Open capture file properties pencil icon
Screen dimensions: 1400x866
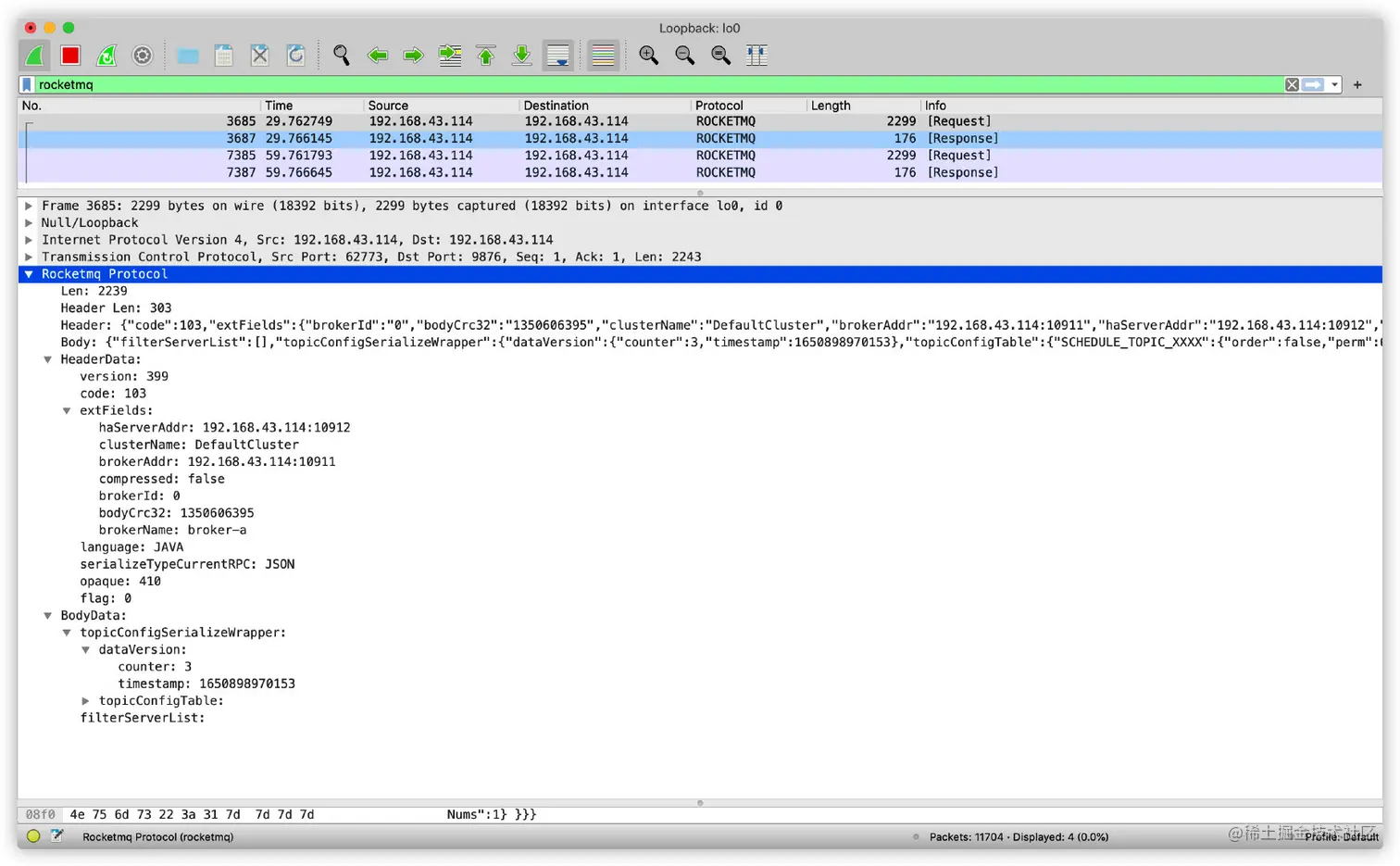coord(57,836)
